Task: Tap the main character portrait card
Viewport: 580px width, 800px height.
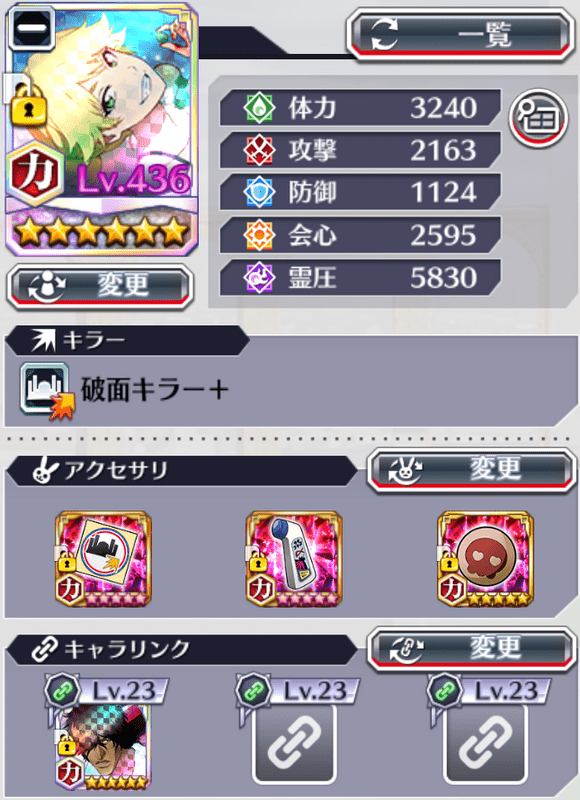Action: [102, 129]
